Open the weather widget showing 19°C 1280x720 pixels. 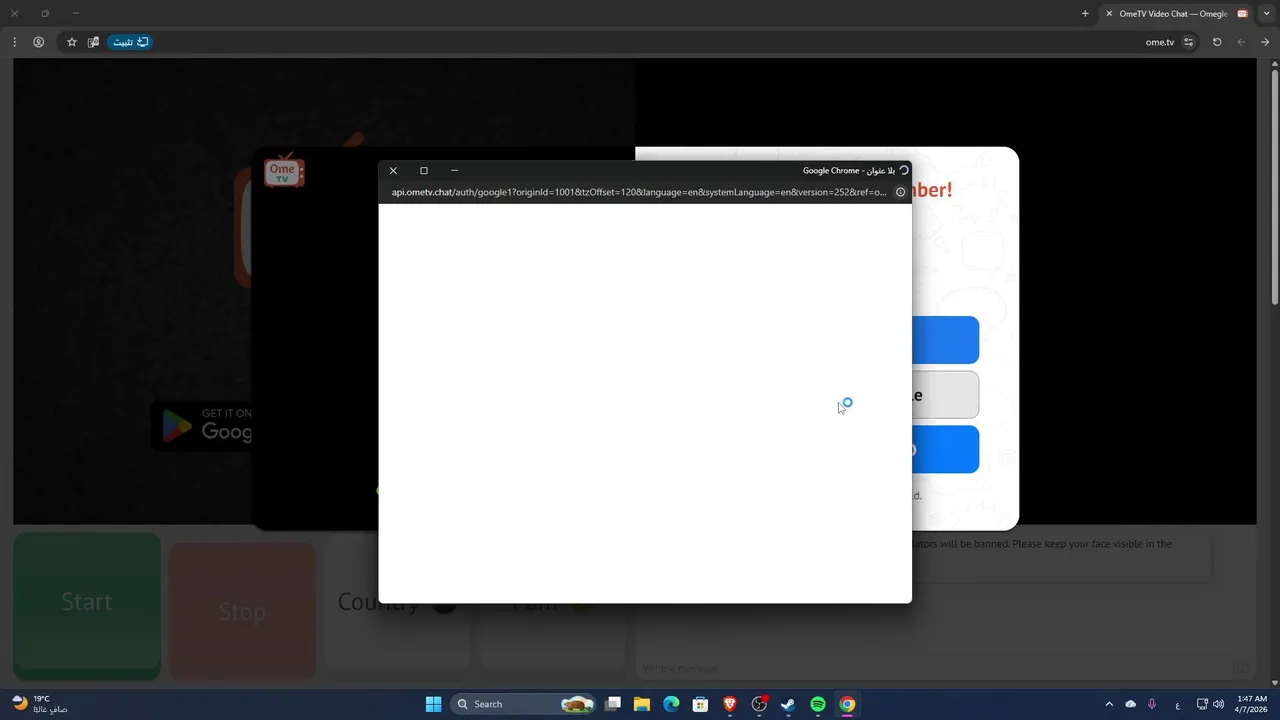pyautogui.click(x=40, y=704)
